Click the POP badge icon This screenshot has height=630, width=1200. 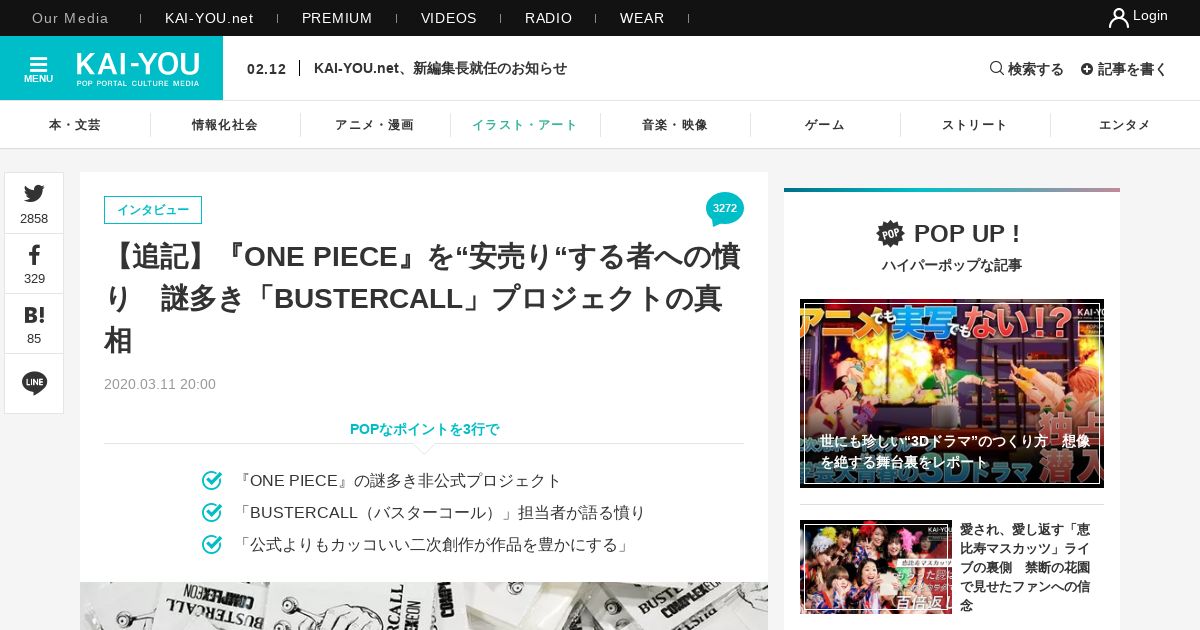[890, 233]
